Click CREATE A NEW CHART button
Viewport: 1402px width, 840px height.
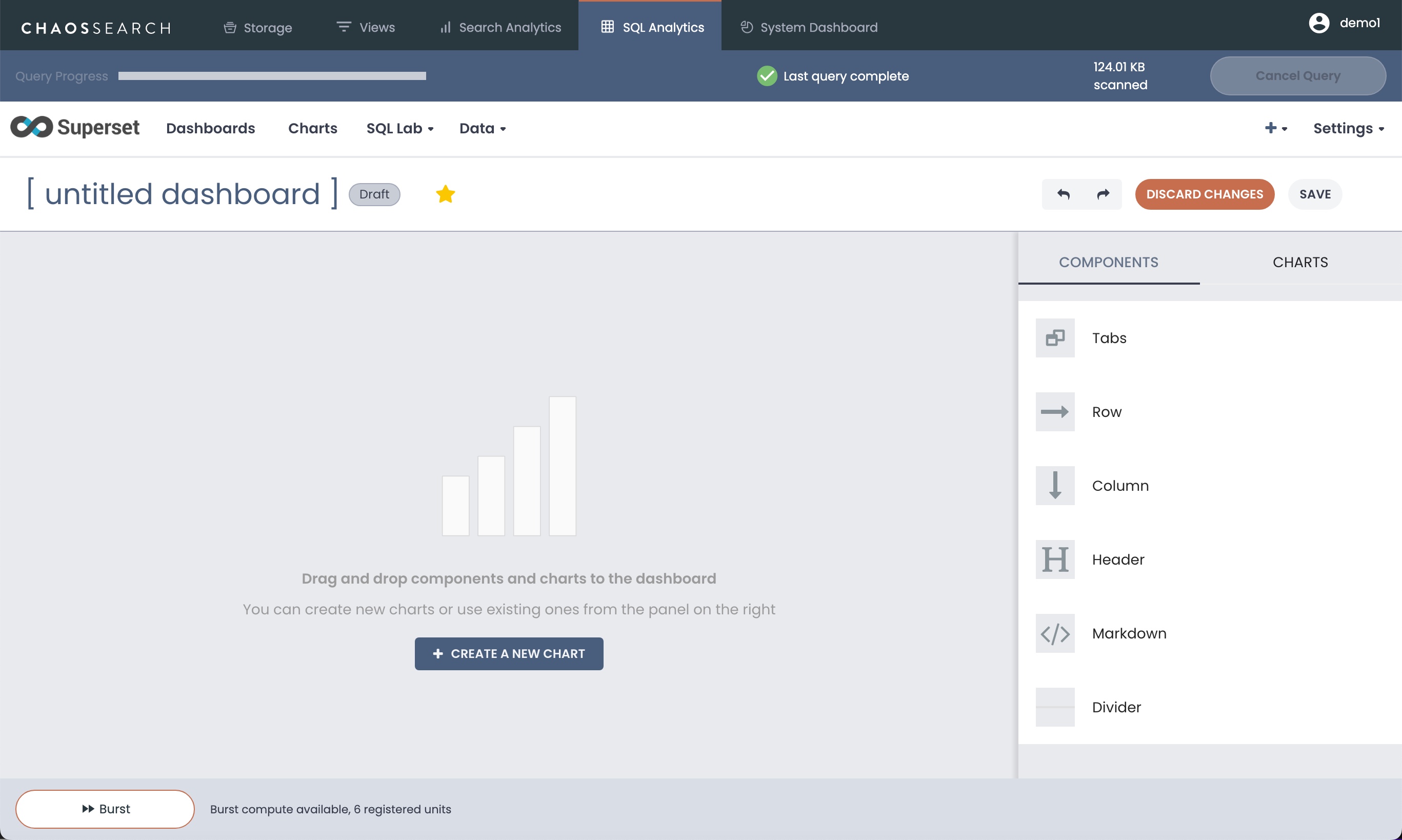pyautogui.click(x=509, y=654)
